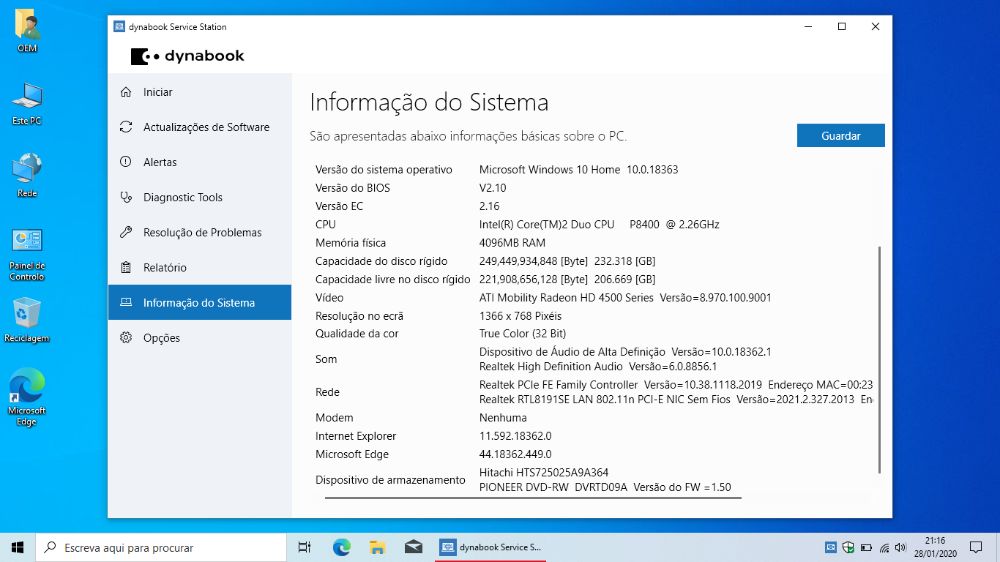The height and width of the screenshot is (562, 1000).
Task: Click the volume speaker tray icon
Action: click(901, 547)
